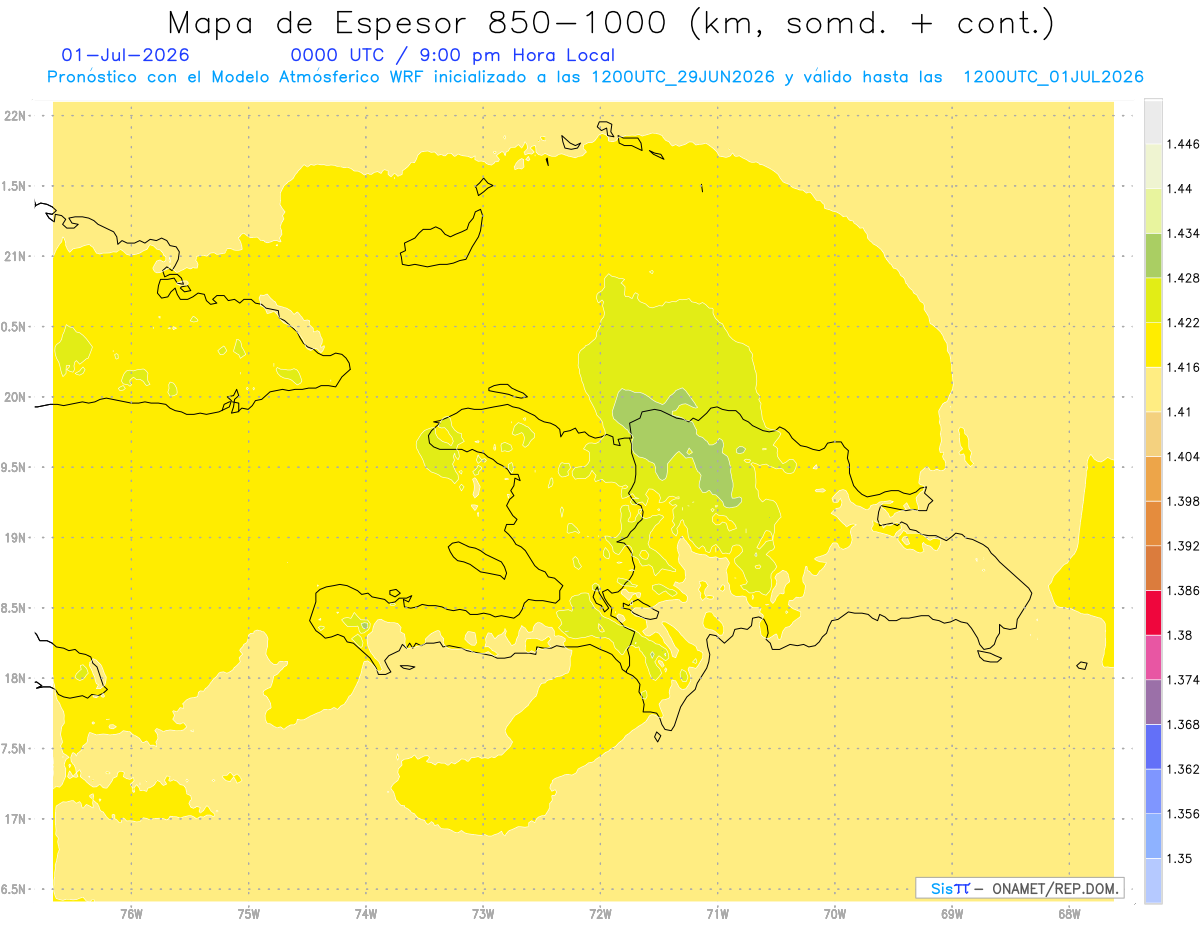Click the legend value 1.44
This screenshot has width=1200, height=927.
click(1179, 189)
